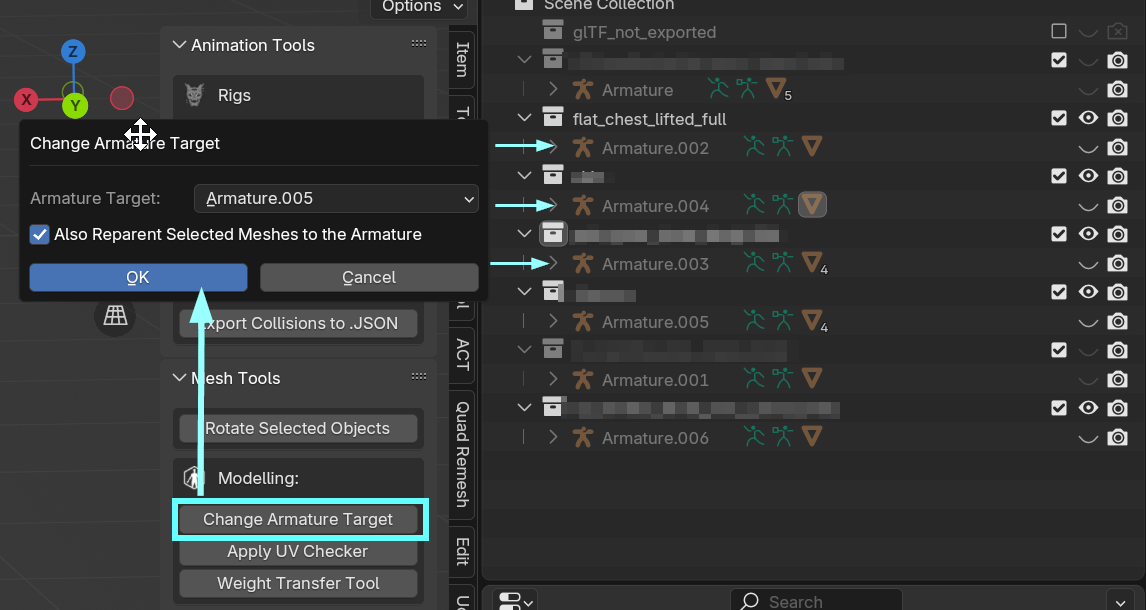Image resolution: width=1146 pixels, height=610 pixels.
Task: Click the blue Z axis gizmo handle
Action: (72, 52)
